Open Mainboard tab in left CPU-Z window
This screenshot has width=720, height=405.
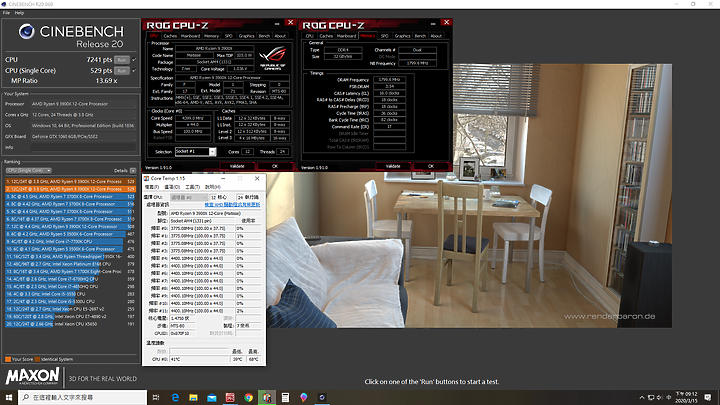[x=190, y=36]
